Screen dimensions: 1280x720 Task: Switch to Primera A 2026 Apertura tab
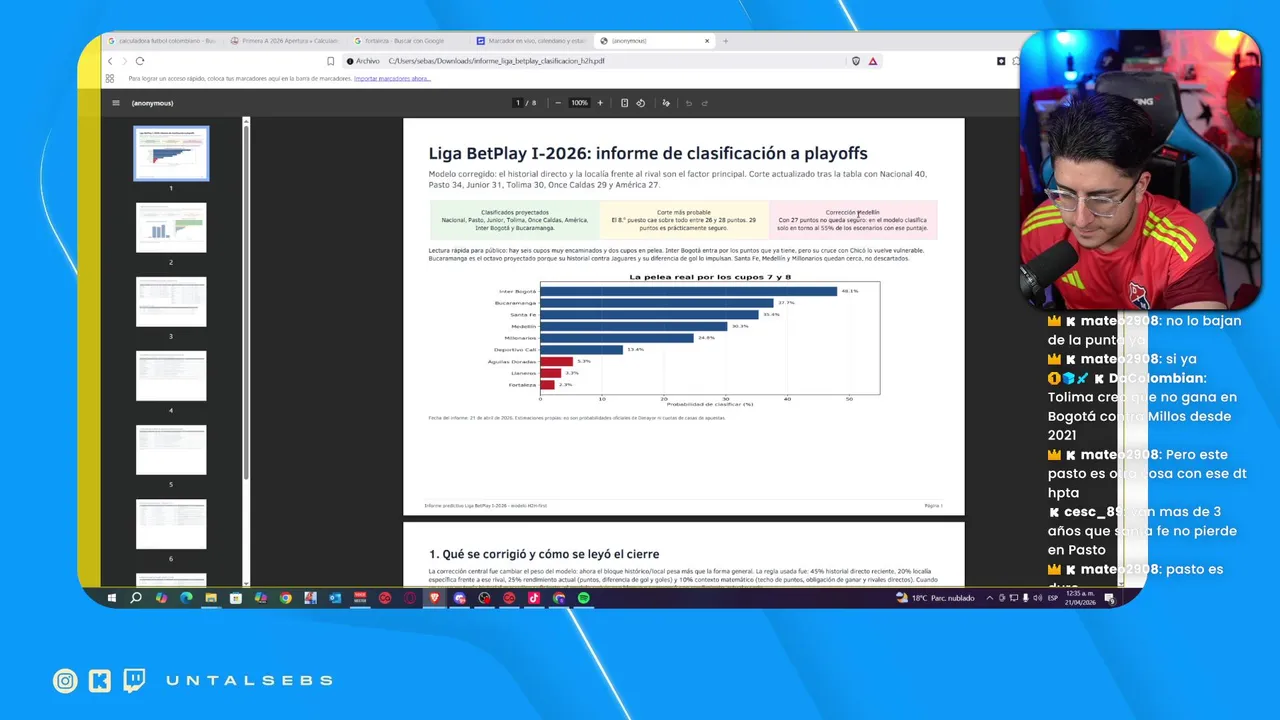[284, 41]
